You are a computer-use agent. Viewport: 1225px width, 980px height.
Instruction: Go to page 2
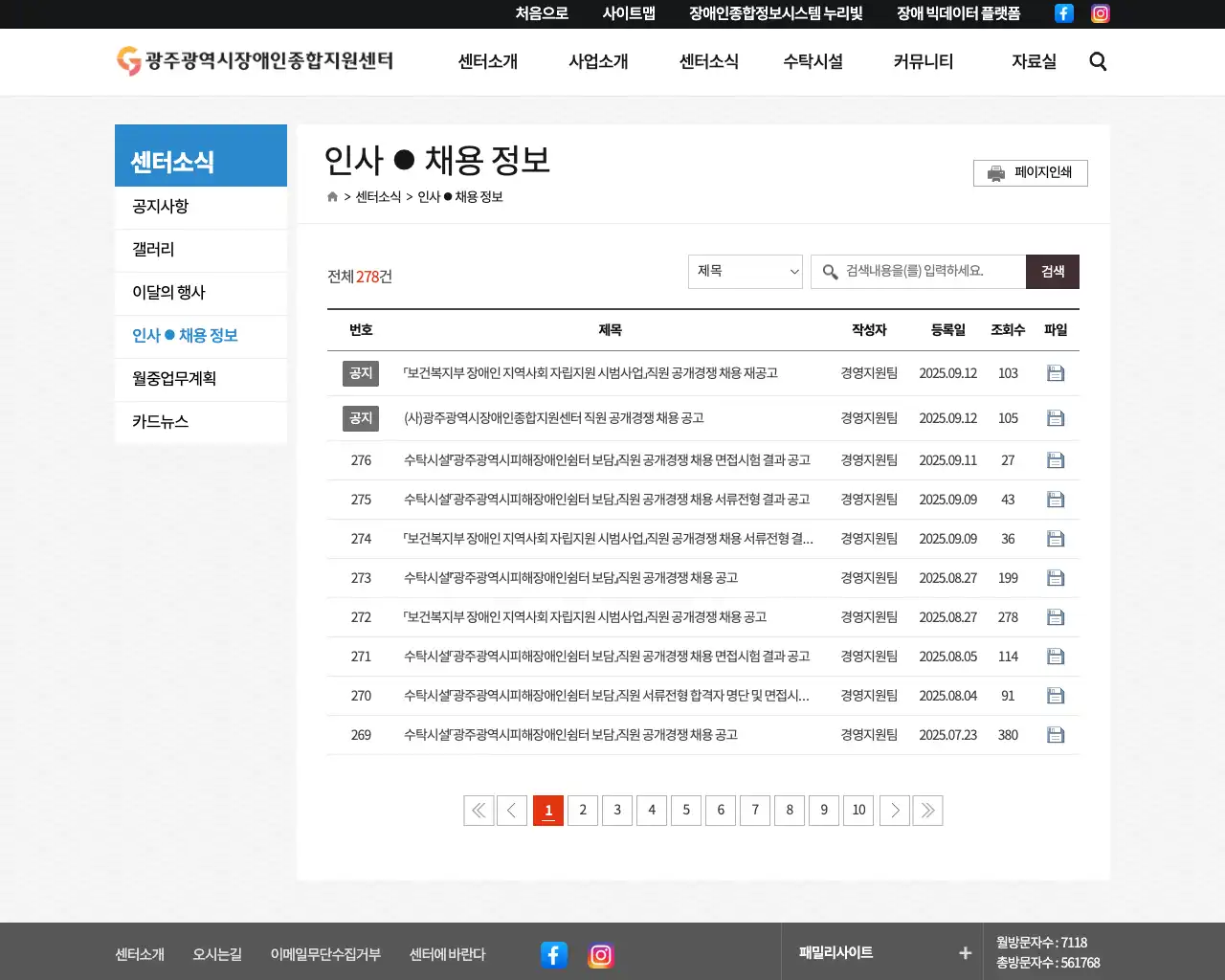[583, 811]
